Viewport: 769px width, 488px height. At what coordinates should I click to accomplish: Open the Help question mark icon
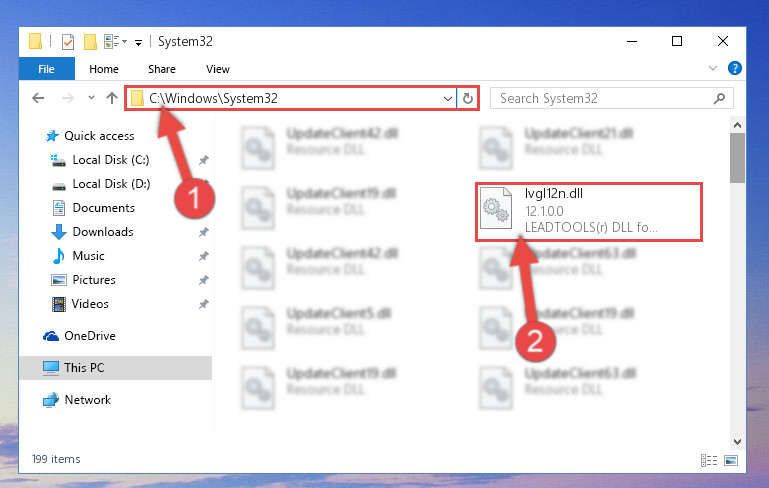[x=734, y=68]
